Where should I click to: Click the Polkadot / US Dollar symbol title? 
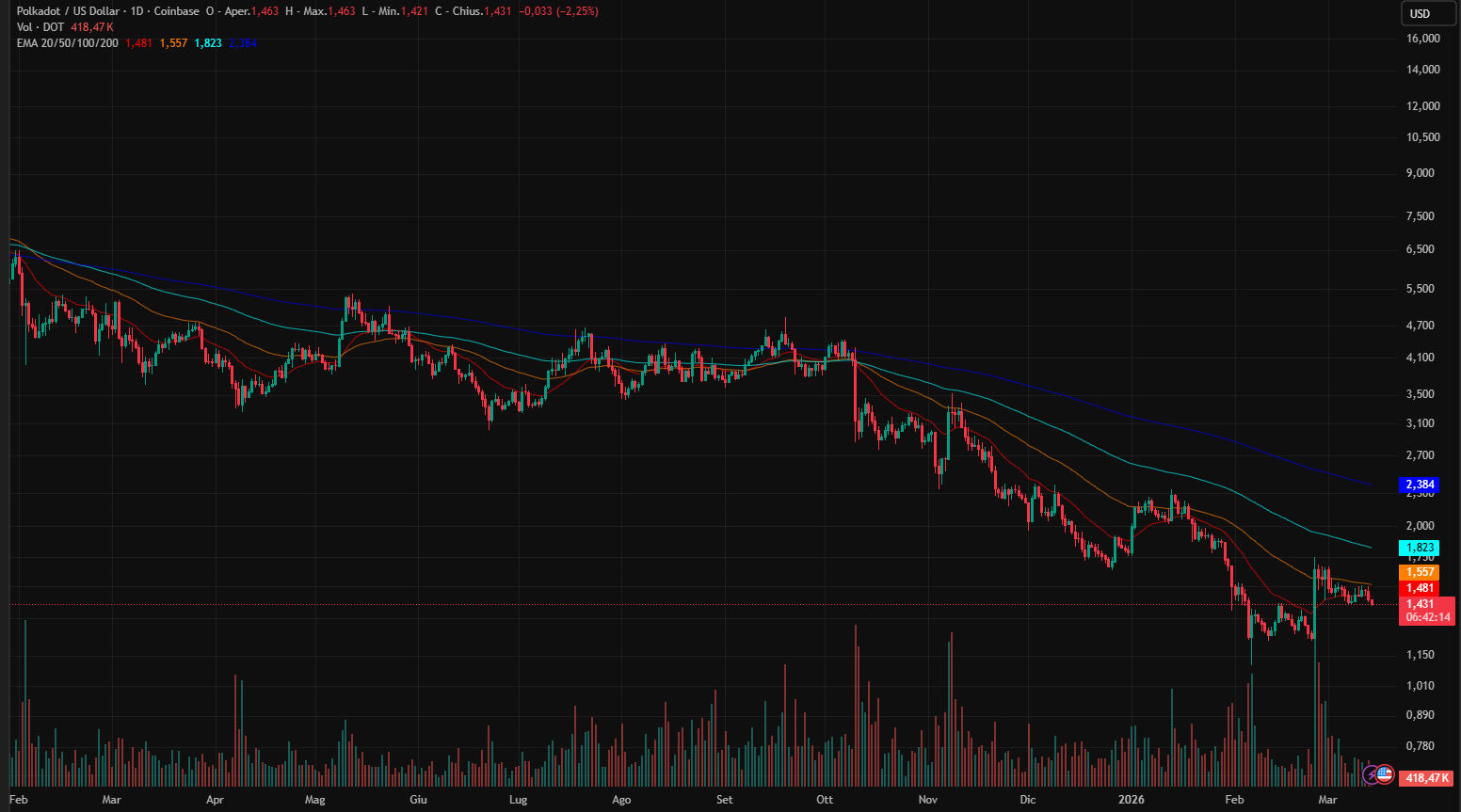69,11
